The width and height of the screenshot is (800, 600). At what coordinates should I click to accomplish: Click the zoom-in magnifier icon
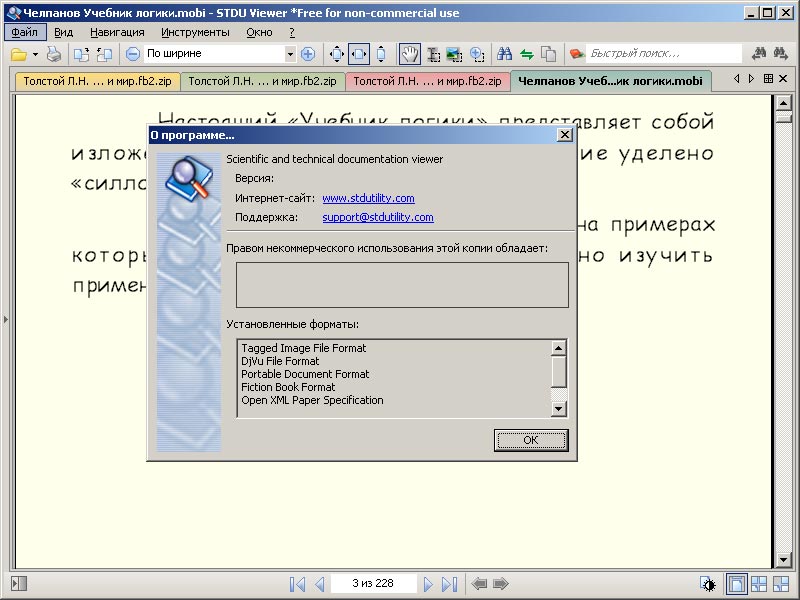[474, 52]
